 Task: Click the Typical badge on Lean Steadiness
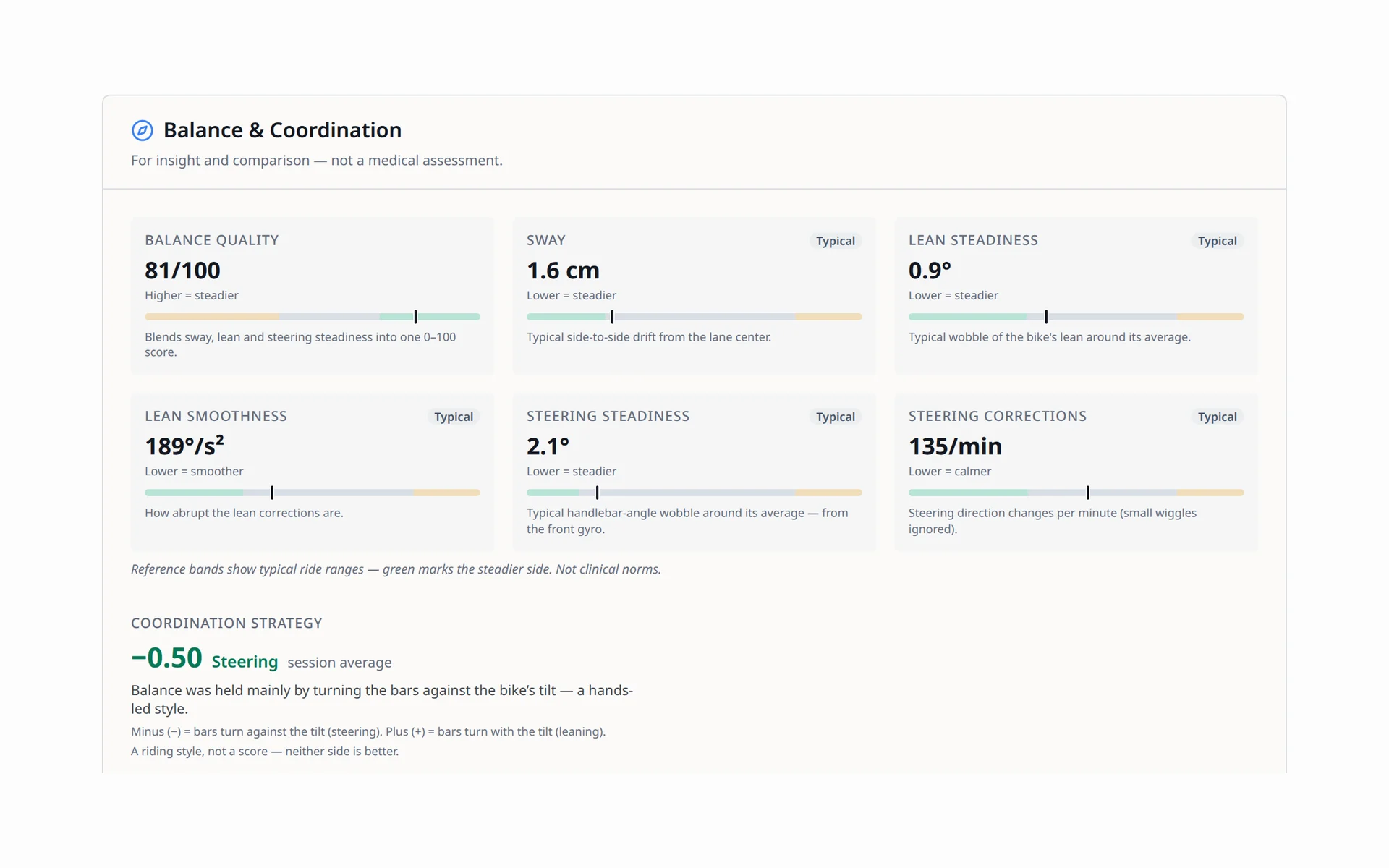pyautogui.click(x=1217, y=241)
